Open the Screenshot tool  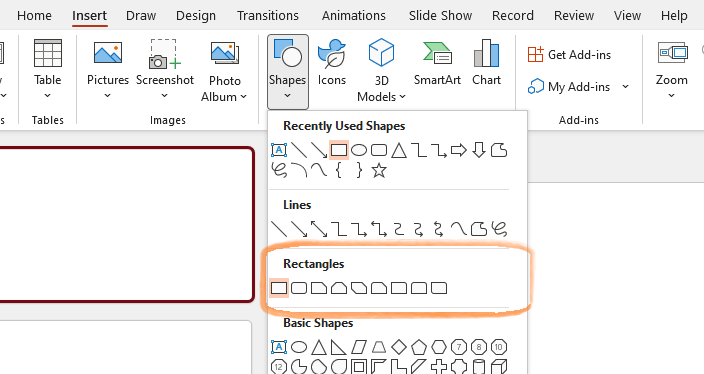(165, 63)
